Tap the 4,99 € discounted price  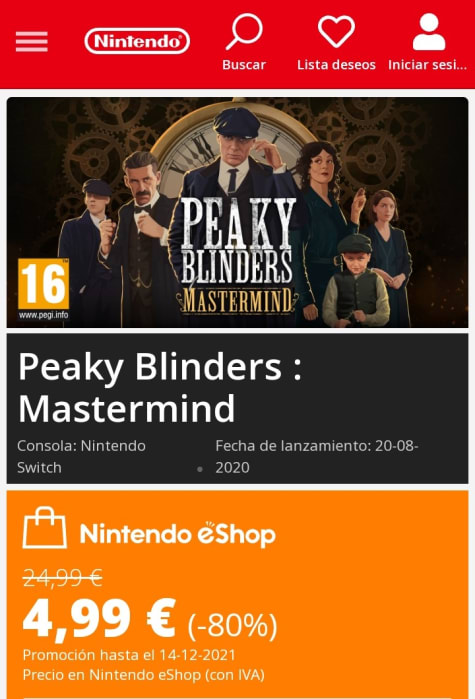[x=99, y=619]
